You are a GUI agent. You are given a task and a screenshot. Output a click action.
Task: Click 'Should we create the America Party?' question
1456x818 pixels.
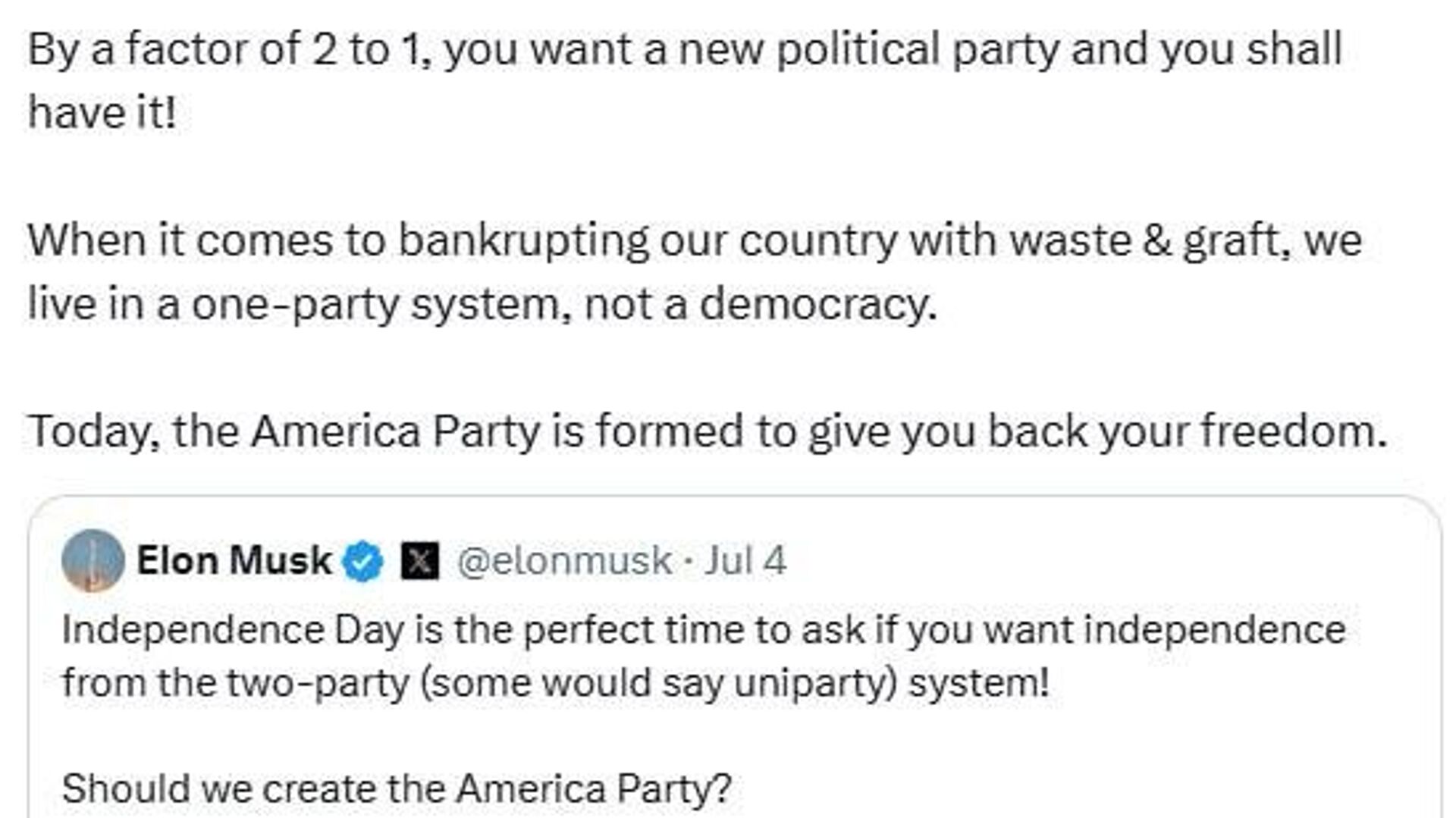(x=397, y=788)
